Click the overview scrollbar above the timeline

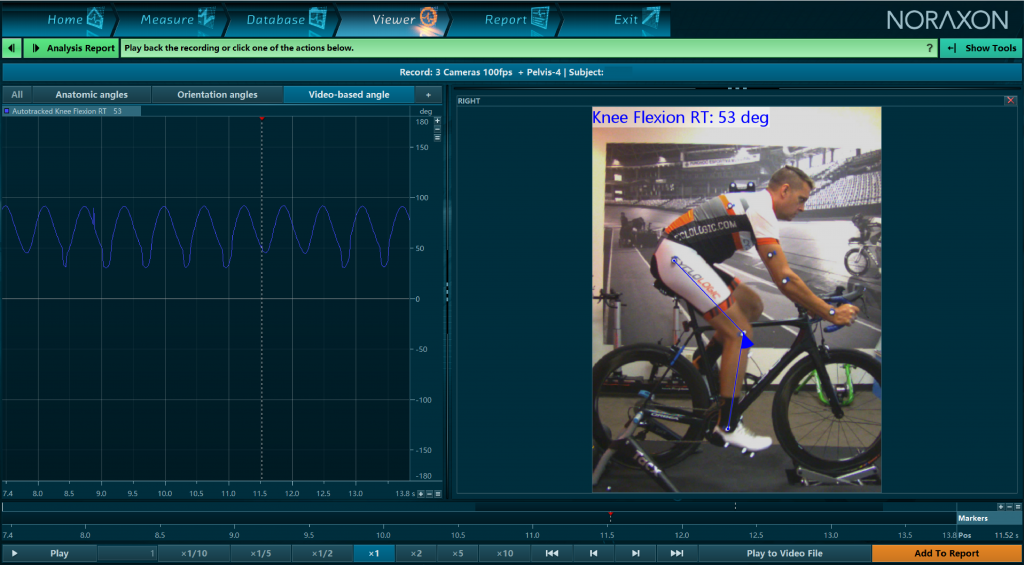(x=479, y=507)
